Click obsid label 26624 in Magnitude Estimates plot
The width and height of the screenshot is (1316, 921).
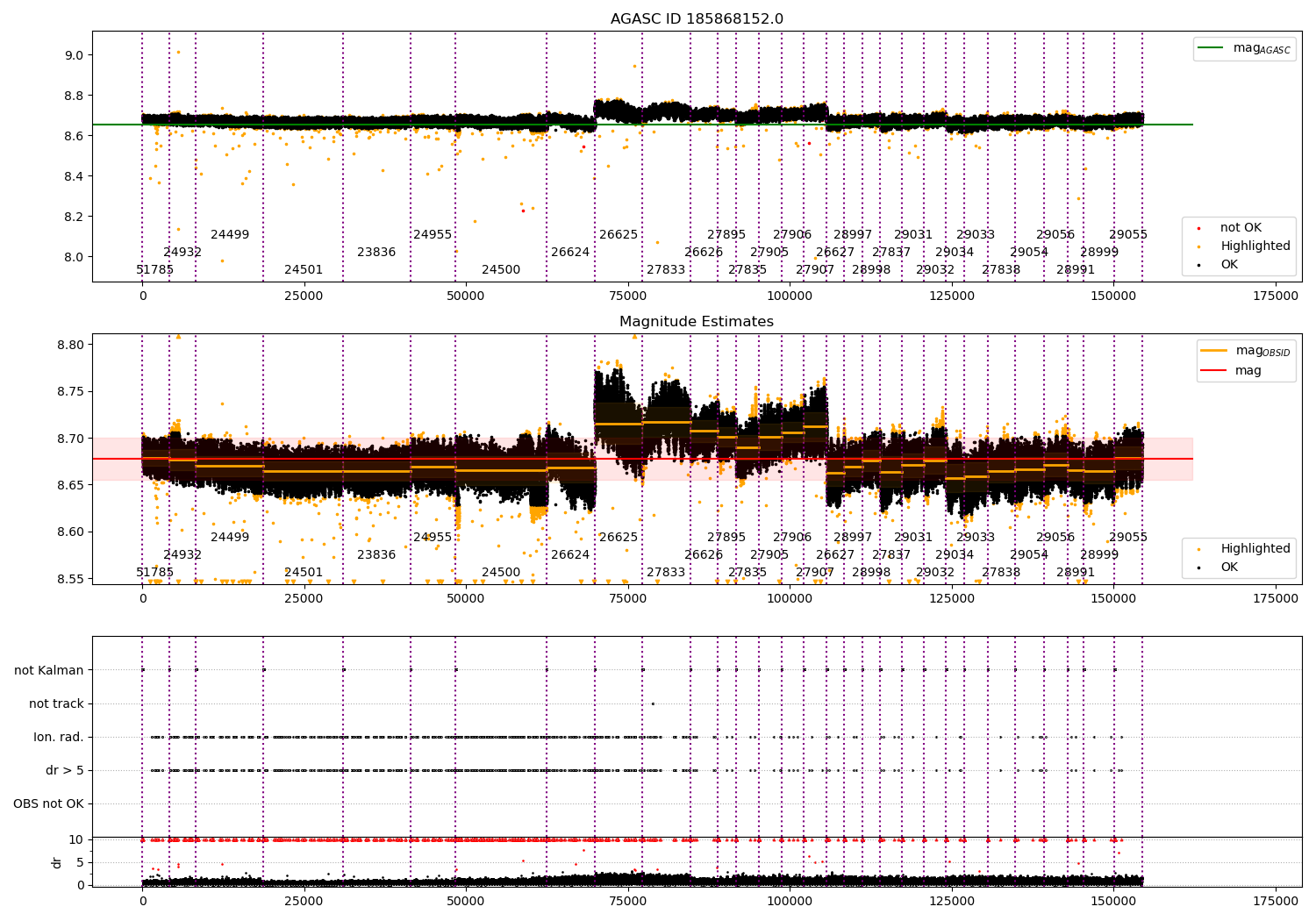point(570,554)
